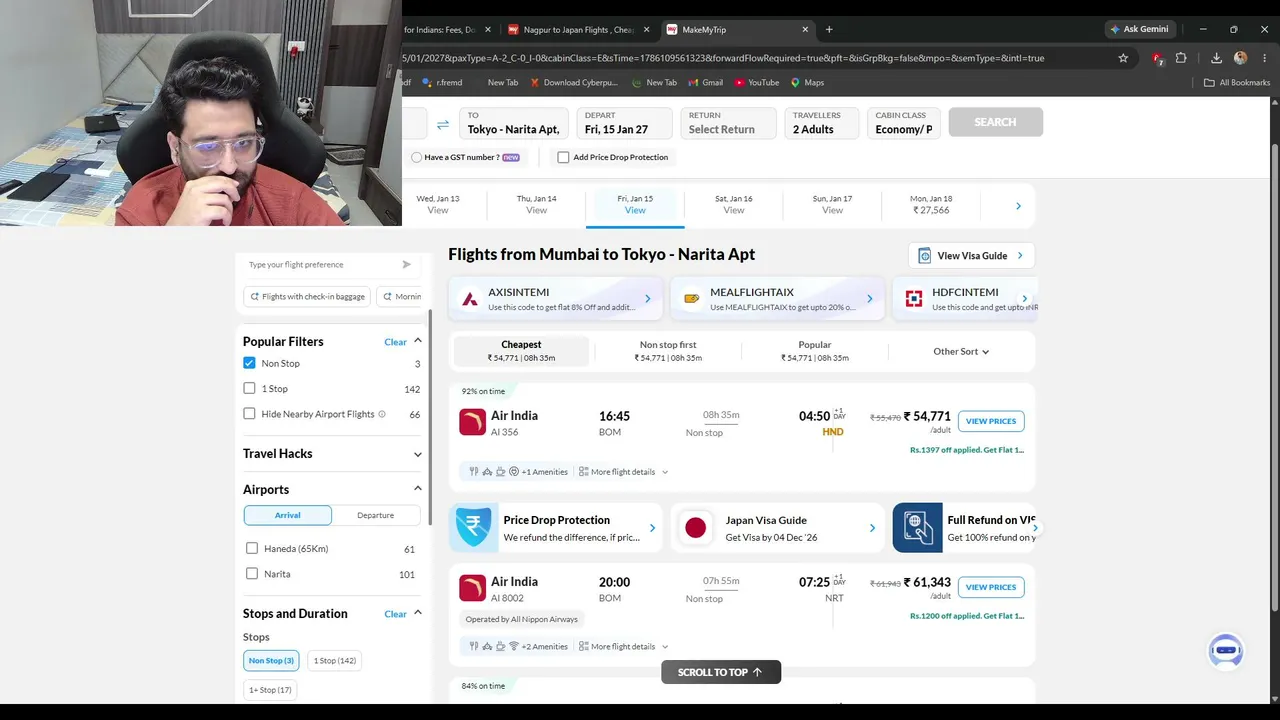Open the Maps bookmark

(x=808, y=83)
